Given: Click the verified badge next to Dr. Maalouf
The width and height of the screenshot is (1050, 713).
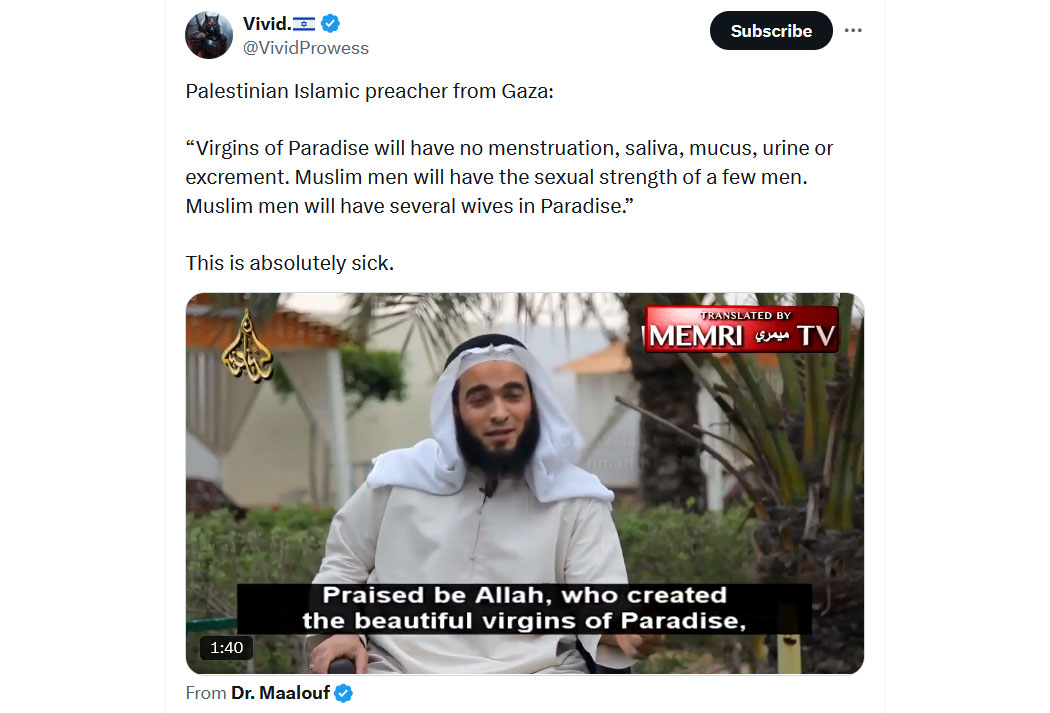Looking at the screenshot, I should pyautogui.click(x=344, y=693).
